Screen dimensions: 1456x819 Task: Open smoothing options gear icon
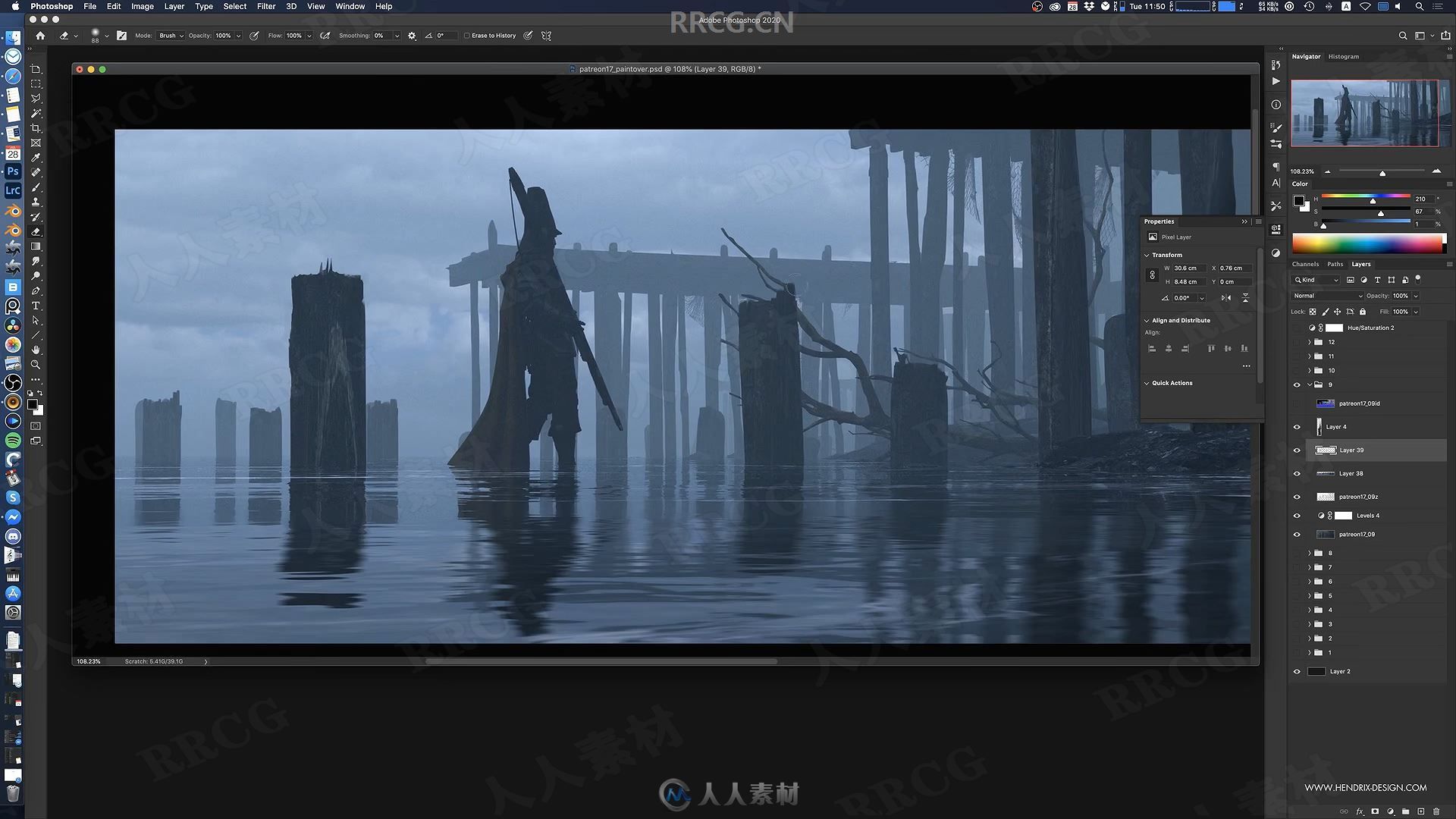(x=412, y=36)
